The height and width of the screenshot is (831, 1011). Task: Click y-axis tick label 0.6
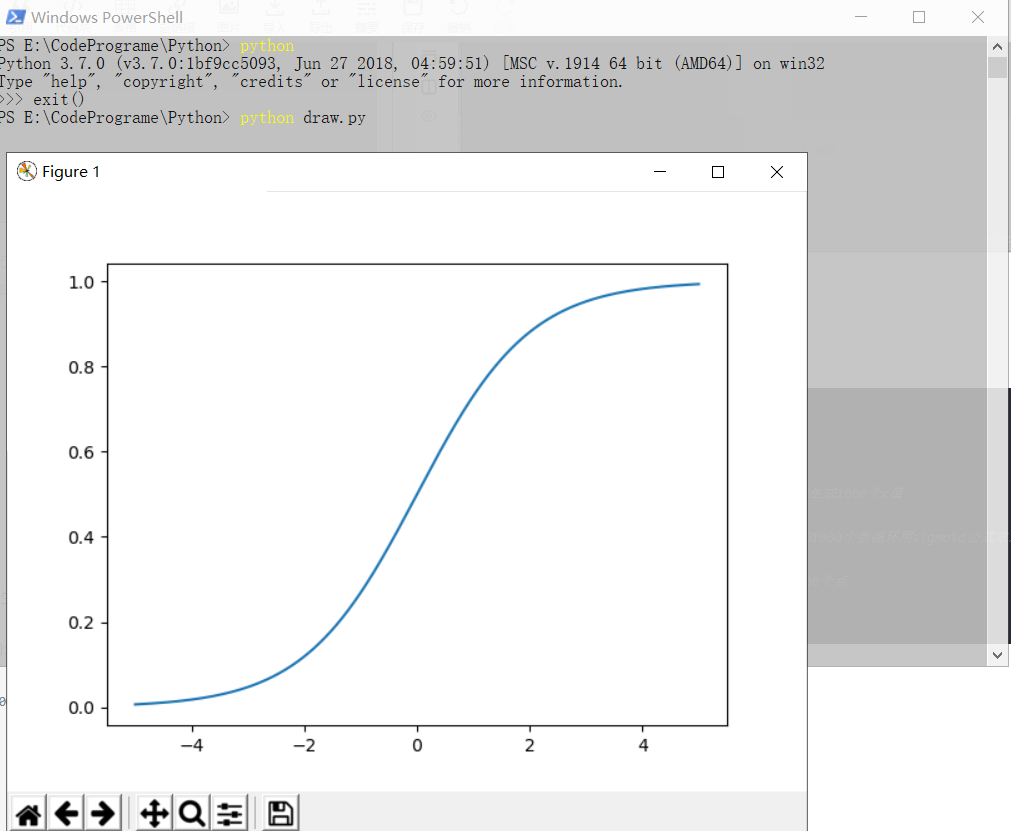(x=81, y=453)
